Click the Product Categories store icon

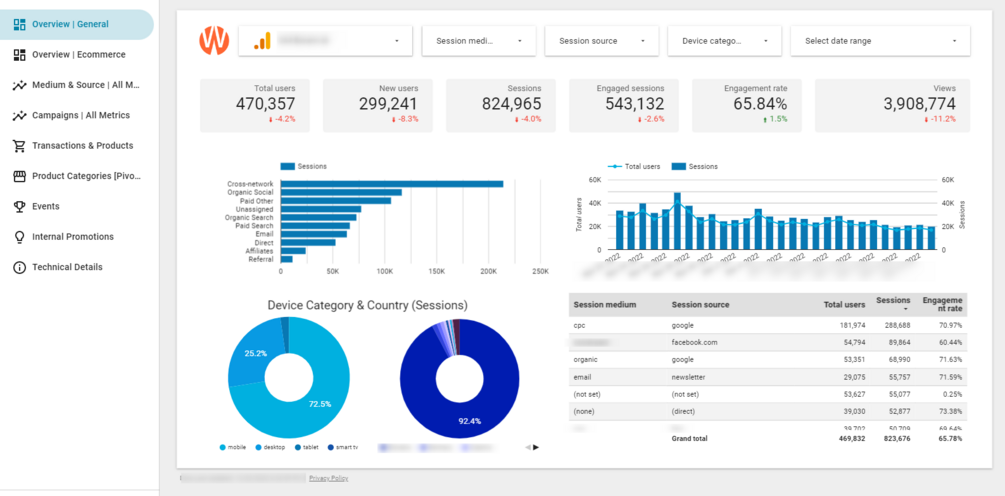(19, 176)
